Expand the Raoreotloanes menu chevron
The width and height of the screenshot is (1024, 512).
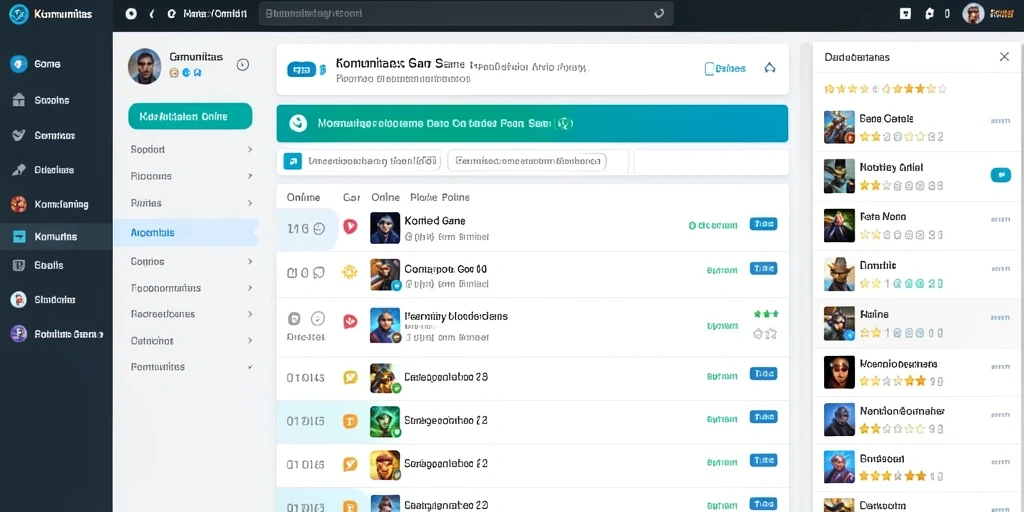[249, 314]
